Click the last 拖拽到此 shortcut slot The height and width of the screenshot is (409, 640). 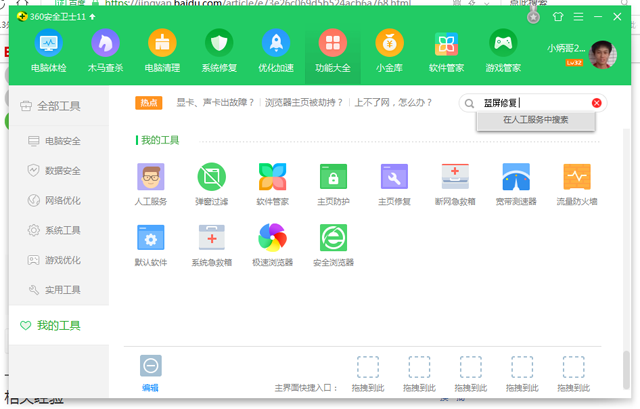click(573, 373)
